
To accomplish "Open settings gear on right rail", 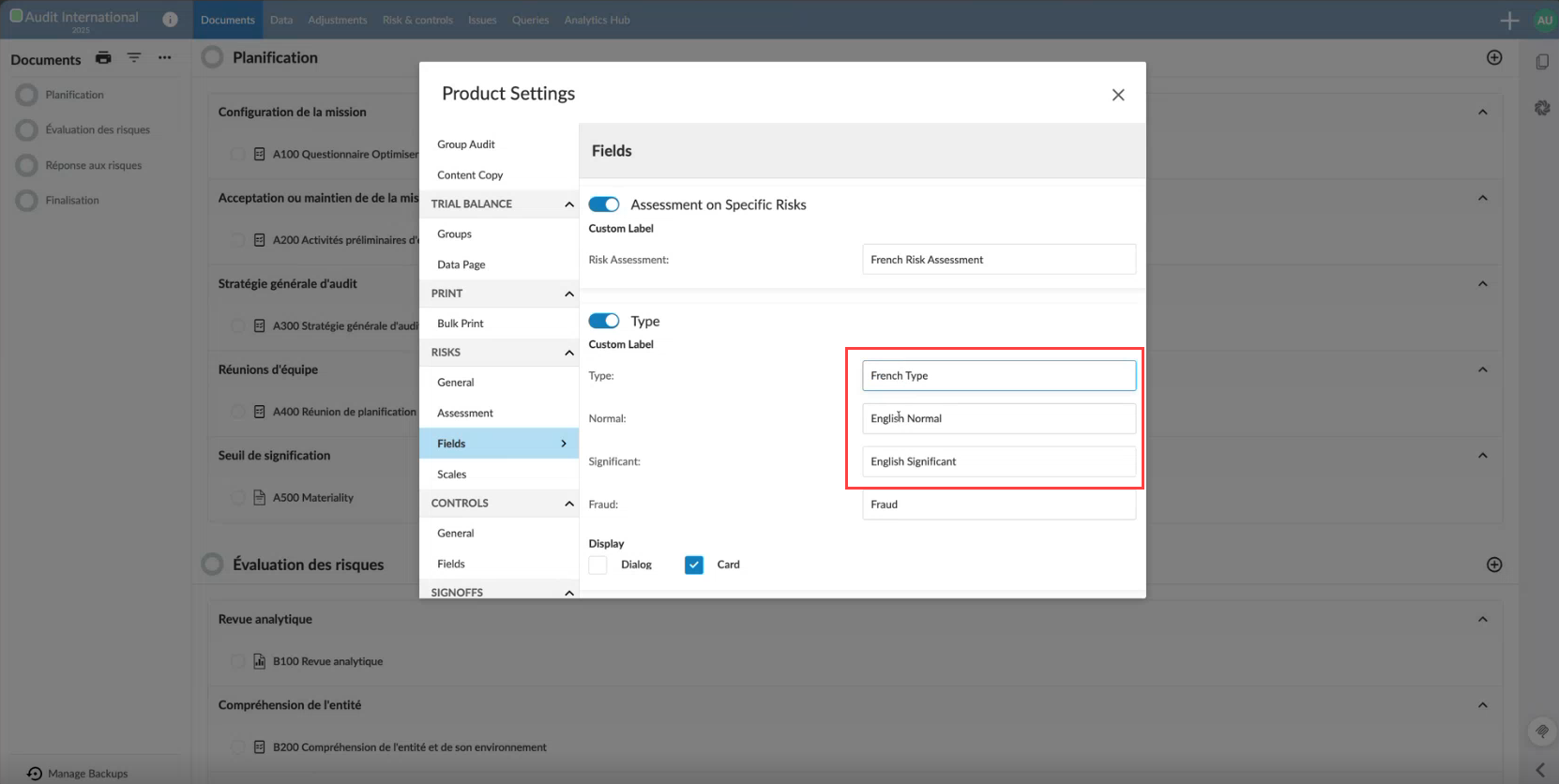I will (x=1542, y=108).
